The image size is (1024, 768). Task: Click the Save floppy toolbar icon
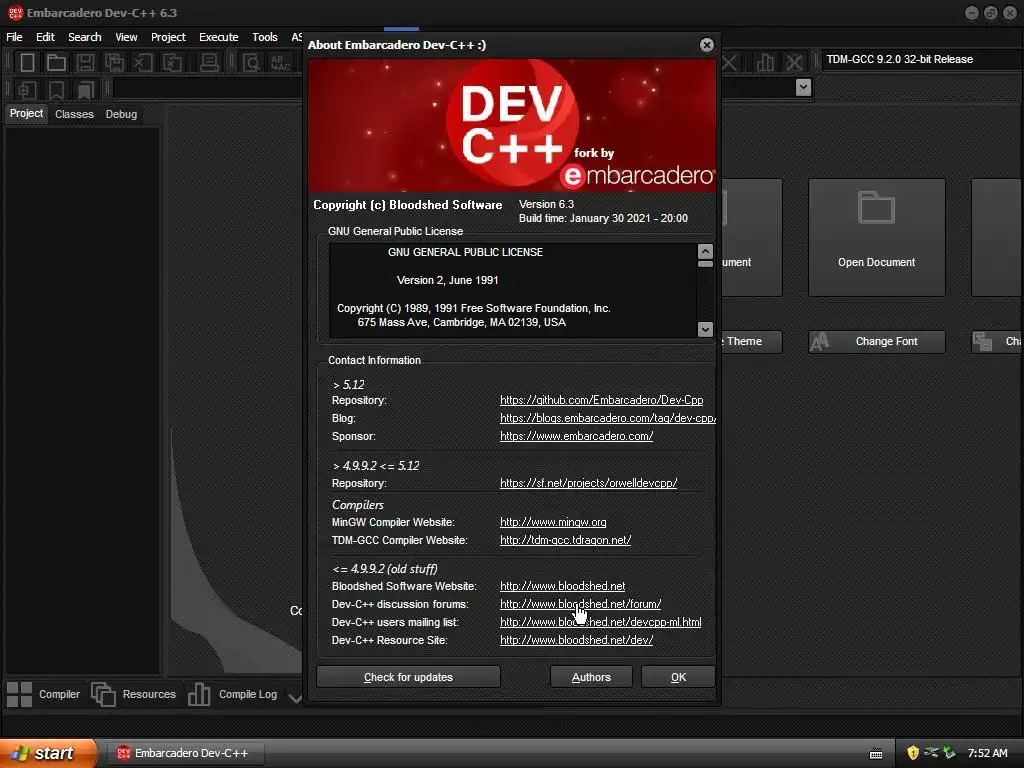coord(85,63)
